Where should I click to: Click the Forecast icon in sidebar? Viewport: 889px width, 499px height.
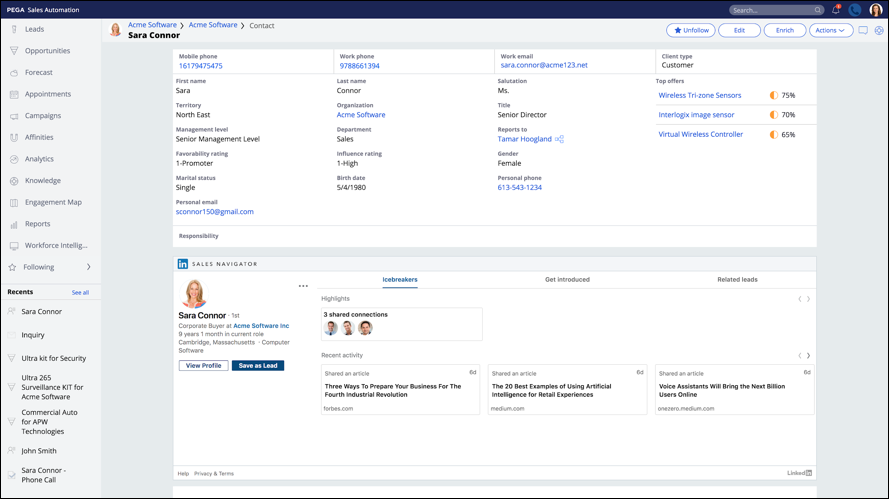(x=14, y=73)
